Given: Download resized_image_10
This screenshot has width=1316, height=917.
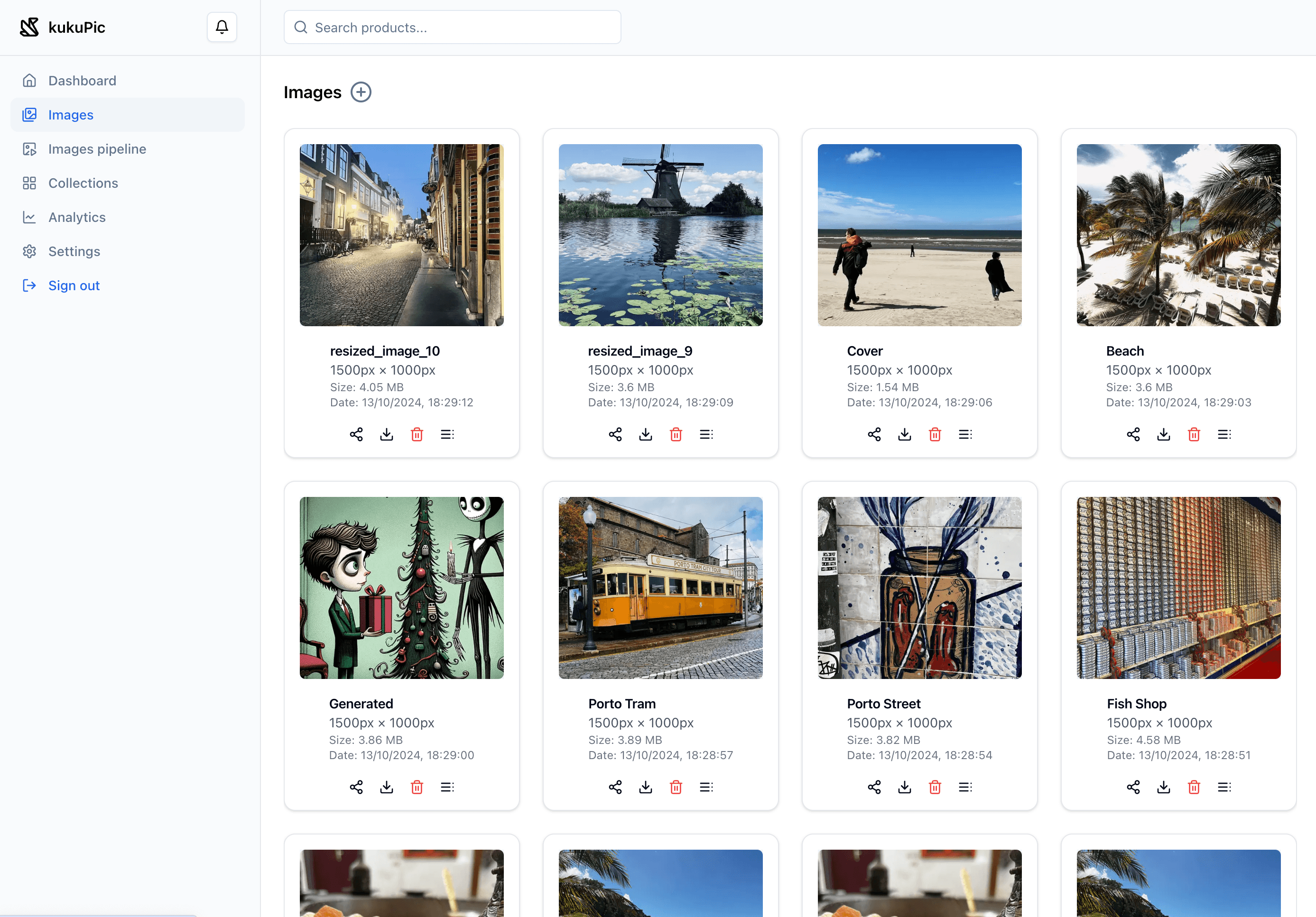Looking at the screenshot, I should [x=386, y=435].
